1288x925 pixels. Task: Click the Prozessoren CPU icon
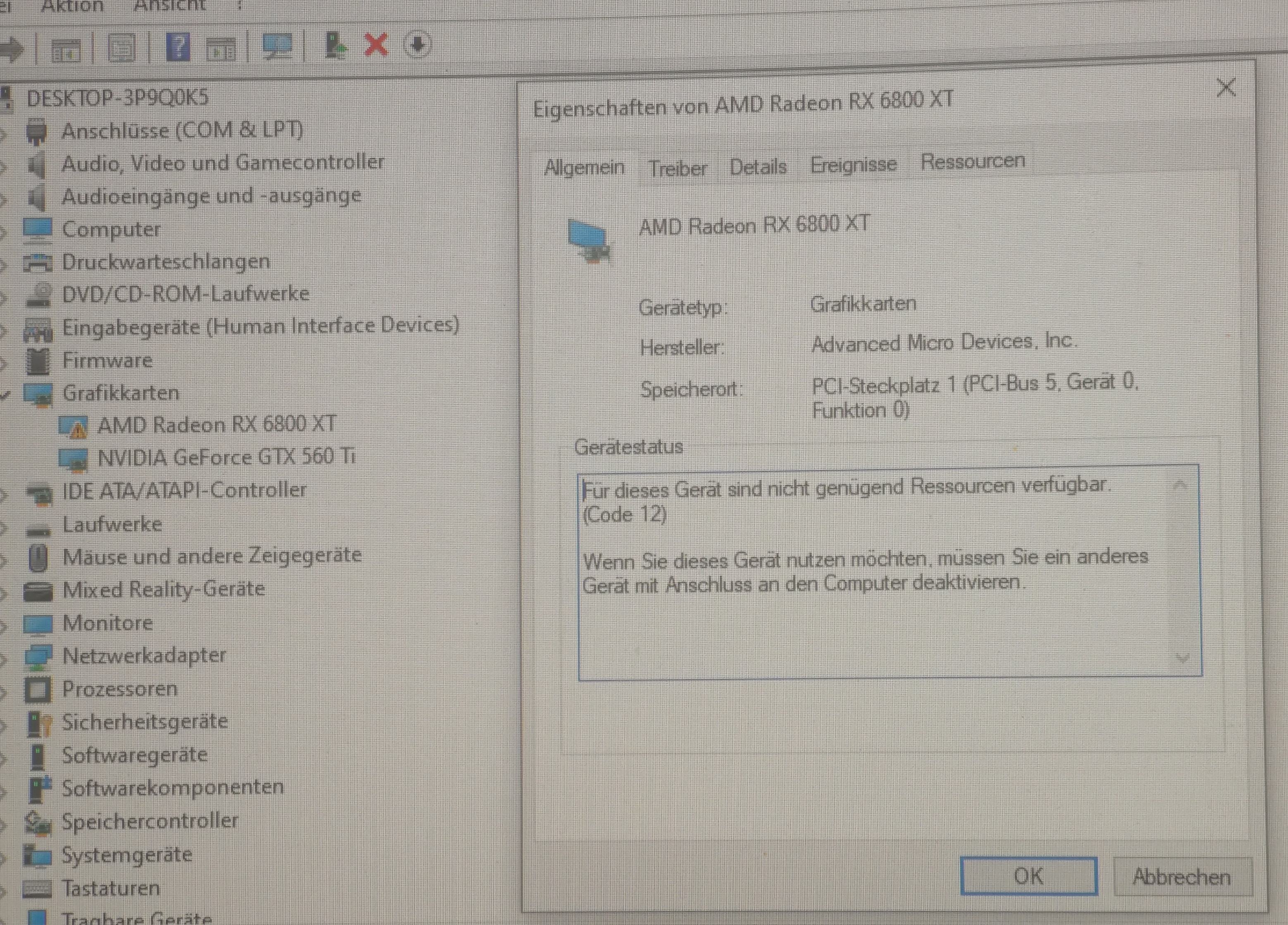pos(38,690)
